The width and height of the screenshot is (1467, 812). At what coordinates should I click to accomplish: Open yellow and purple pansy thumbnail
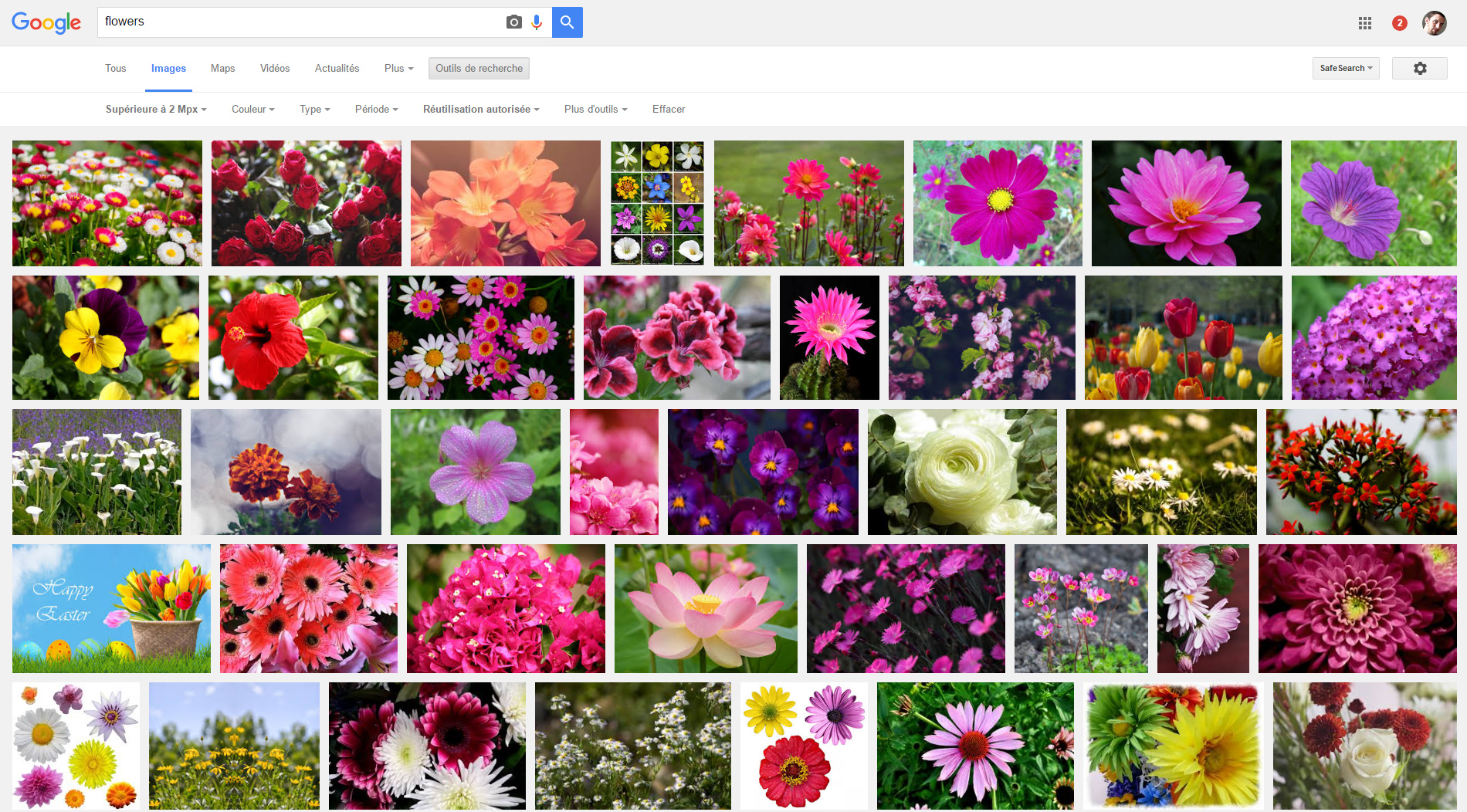[x=106, y=337]
